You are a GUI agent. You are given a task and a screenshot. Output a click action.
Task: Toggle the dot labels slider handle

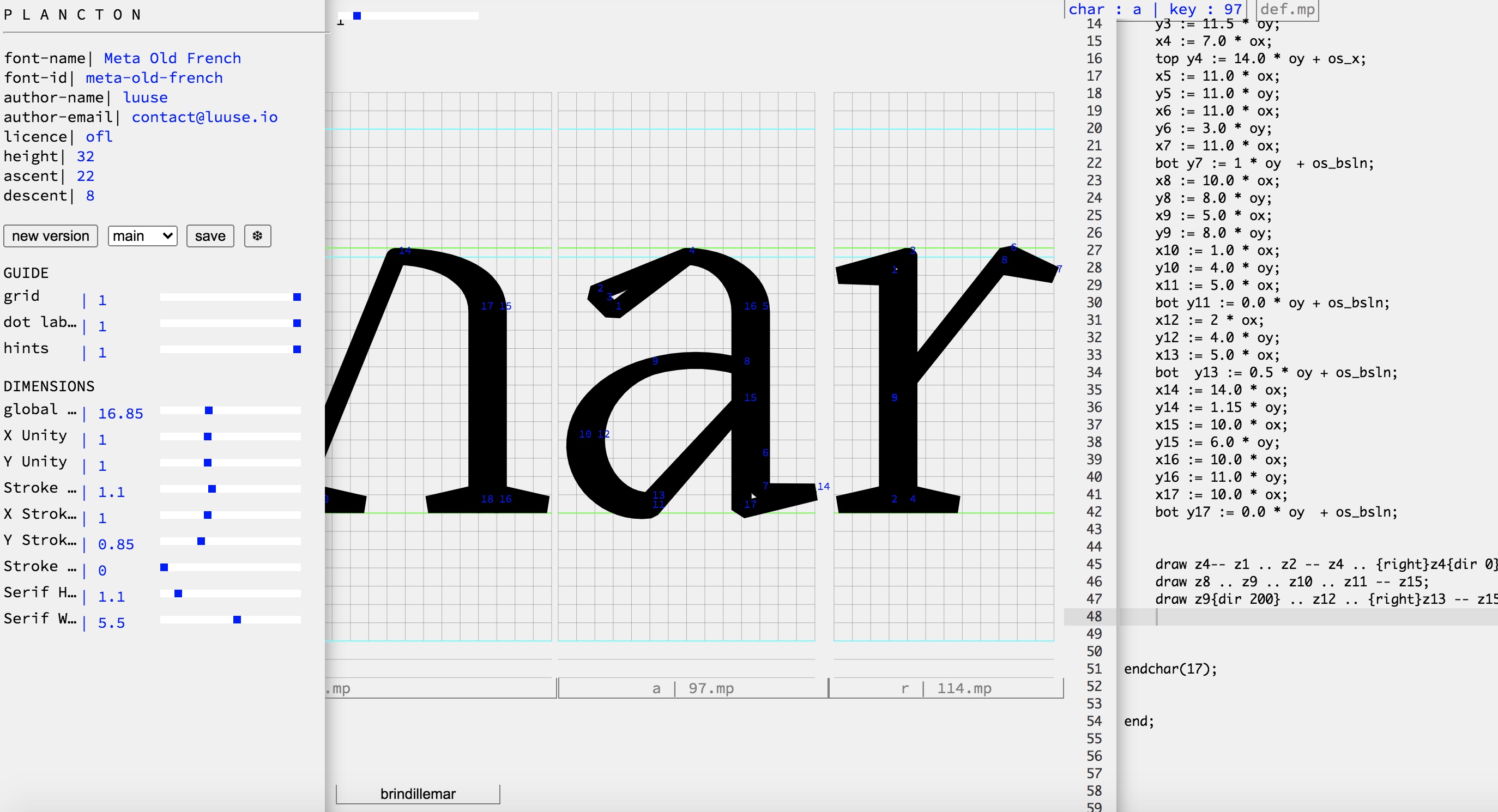[x=297, y=323]
